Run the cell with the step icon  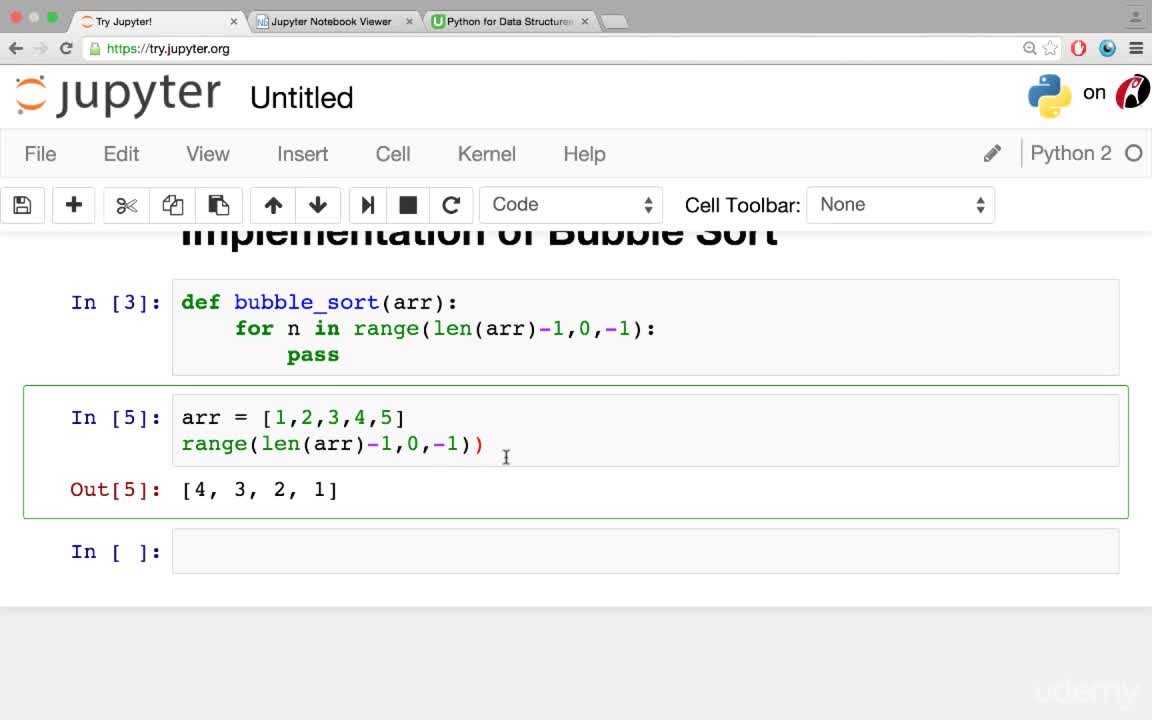click(367, 205)
